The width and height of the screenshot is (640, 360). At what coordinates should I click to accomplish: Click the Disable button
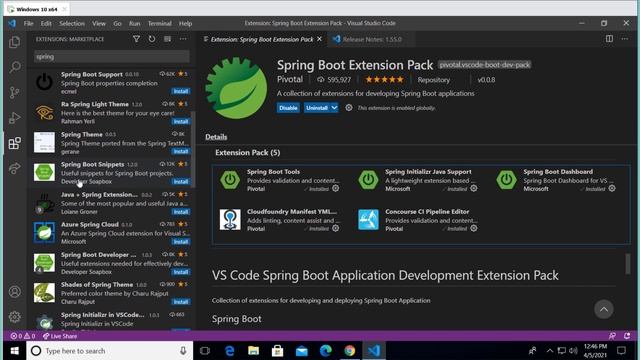[288, 108]
